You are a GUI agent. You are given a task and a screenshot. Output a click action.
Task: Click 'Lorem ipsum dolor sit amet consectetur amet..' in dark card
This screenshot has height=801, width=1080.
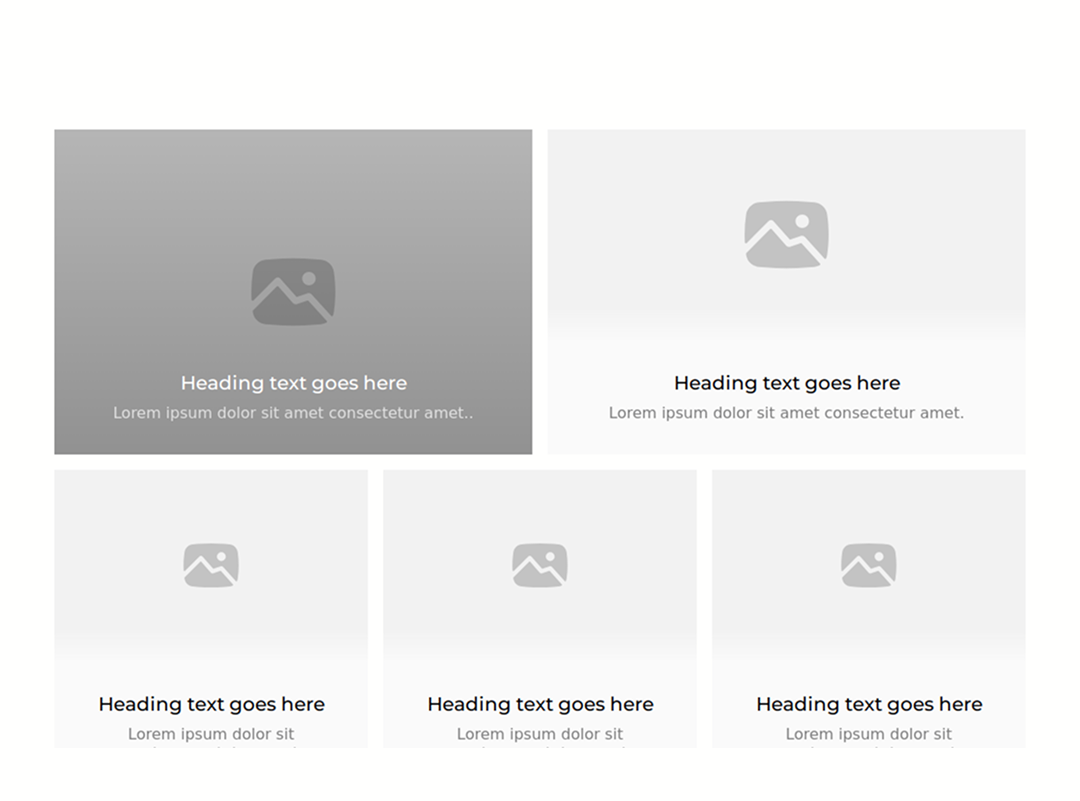[293, 413]
